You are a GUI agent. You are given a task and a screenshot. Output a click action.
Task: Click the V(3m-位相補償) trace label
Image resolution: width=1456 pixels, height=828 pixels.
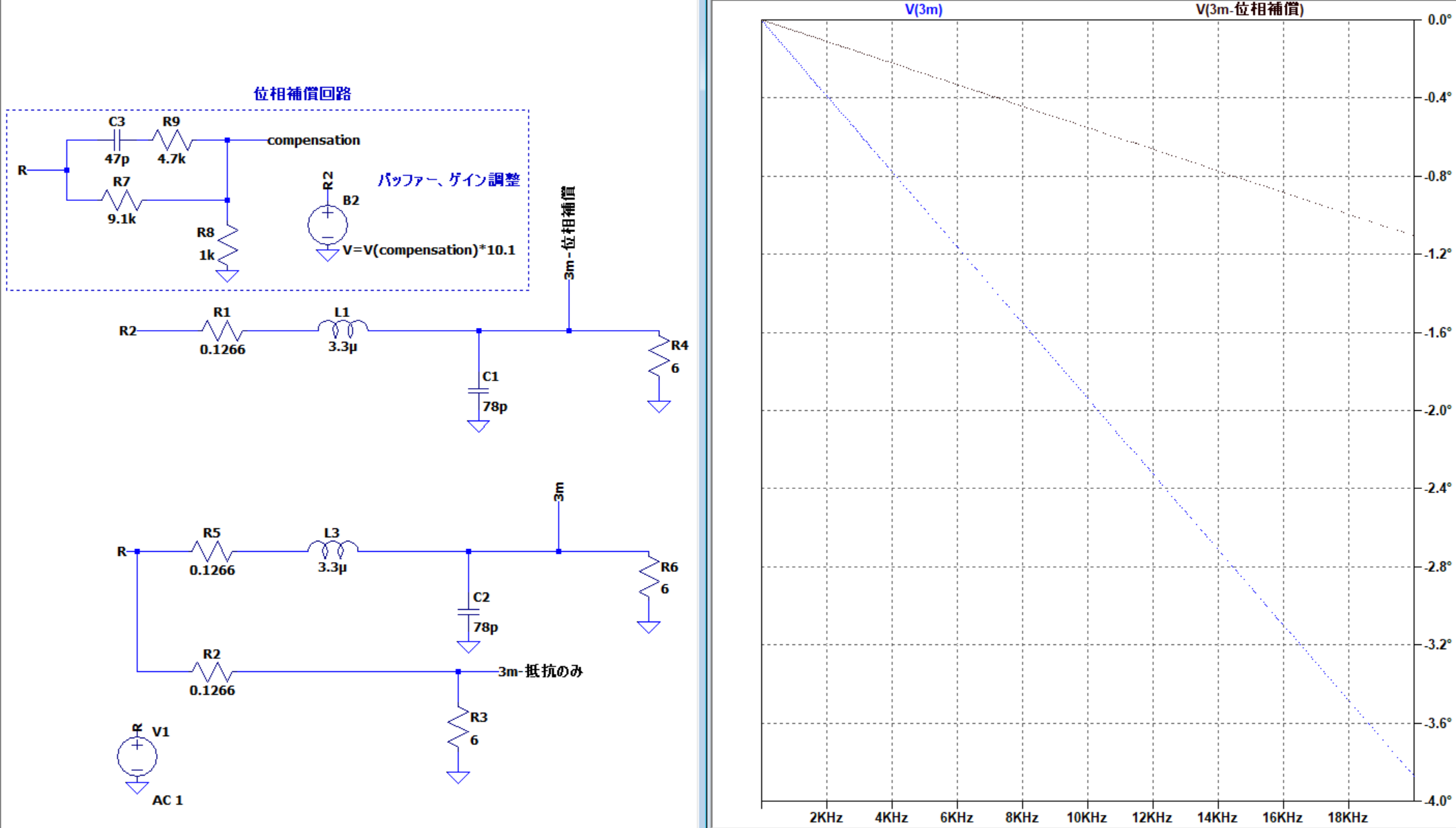tap(1250, 10)
